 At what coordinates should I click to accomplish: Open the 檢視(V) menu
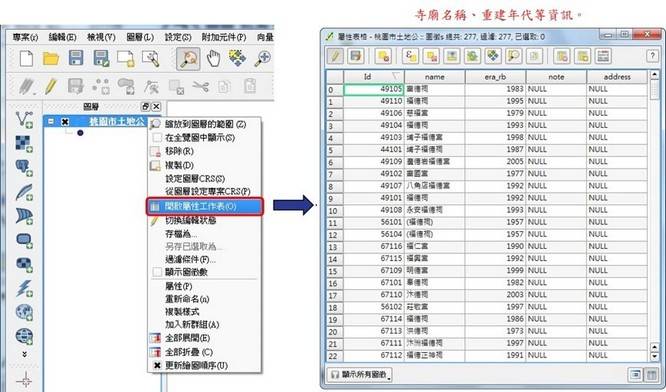[x=101, y=37]
